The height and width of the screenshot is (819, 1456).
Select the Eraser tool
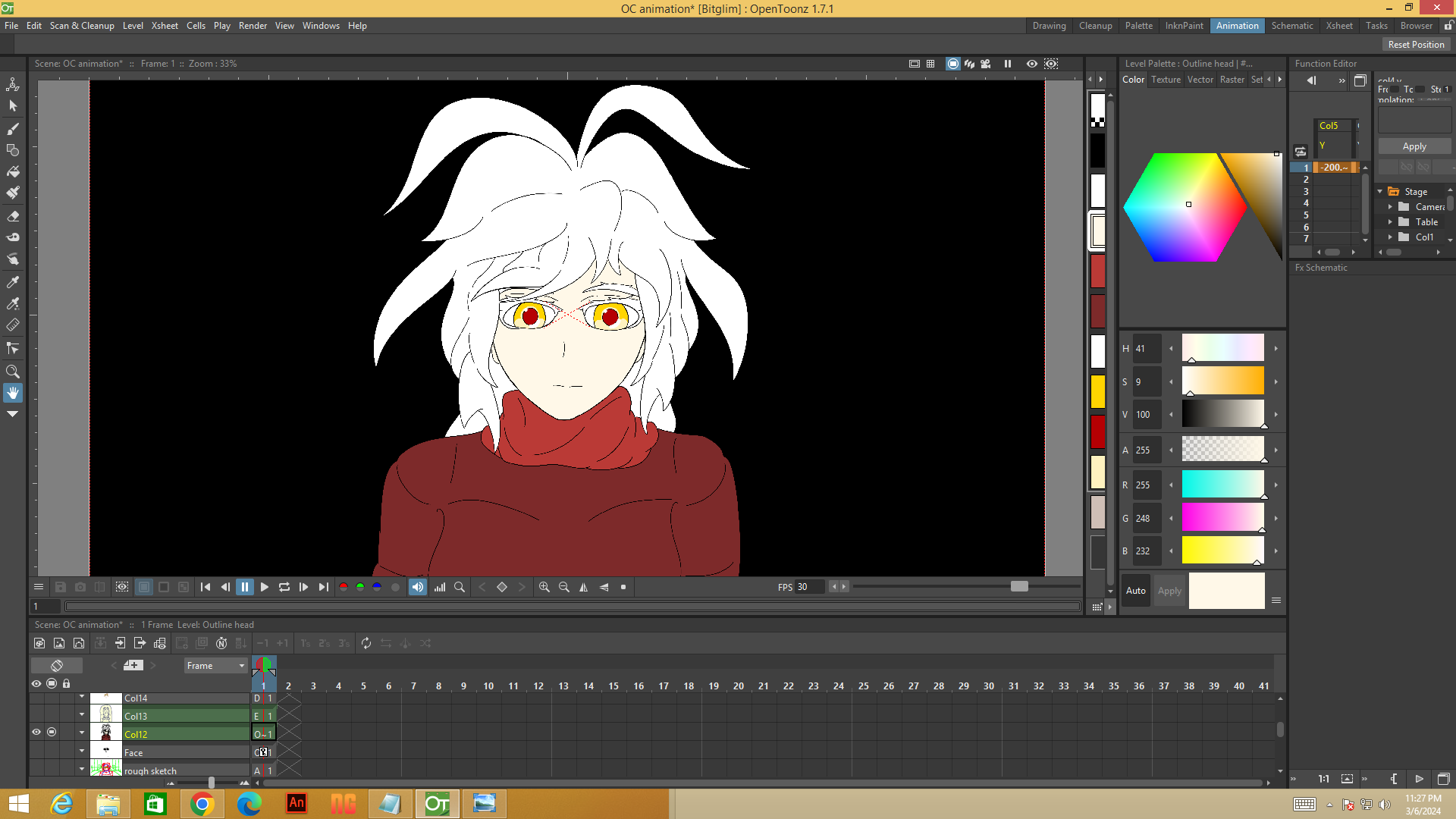tap(13, 216)
